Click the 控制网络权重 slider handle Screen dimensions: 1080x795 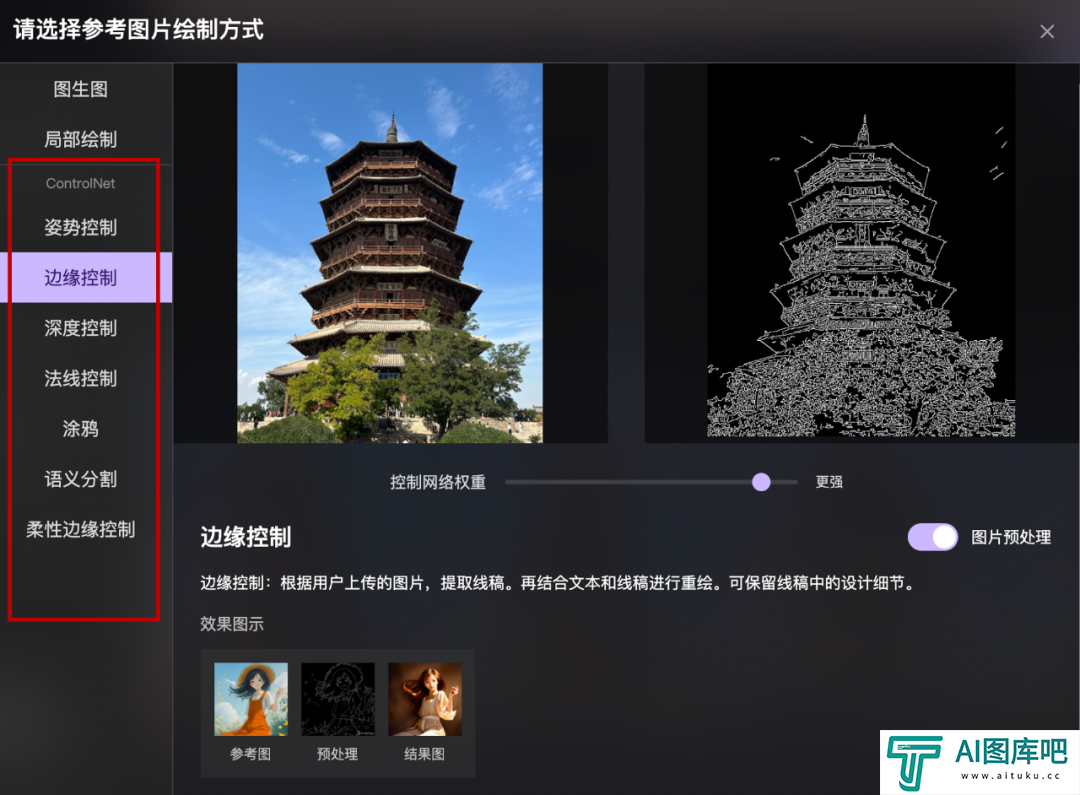pyautogui.click(x=761, y=482)
